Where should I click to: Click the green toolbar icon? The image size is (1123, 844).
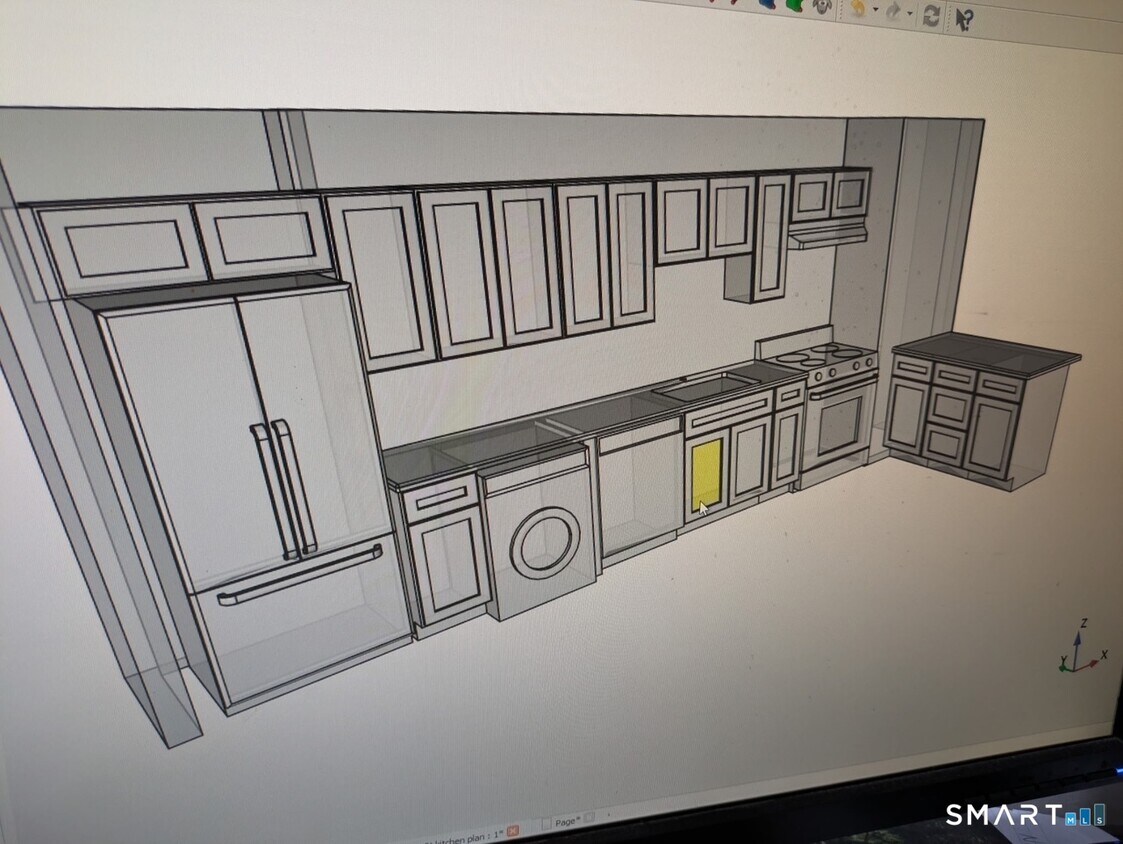click(794, 4)
